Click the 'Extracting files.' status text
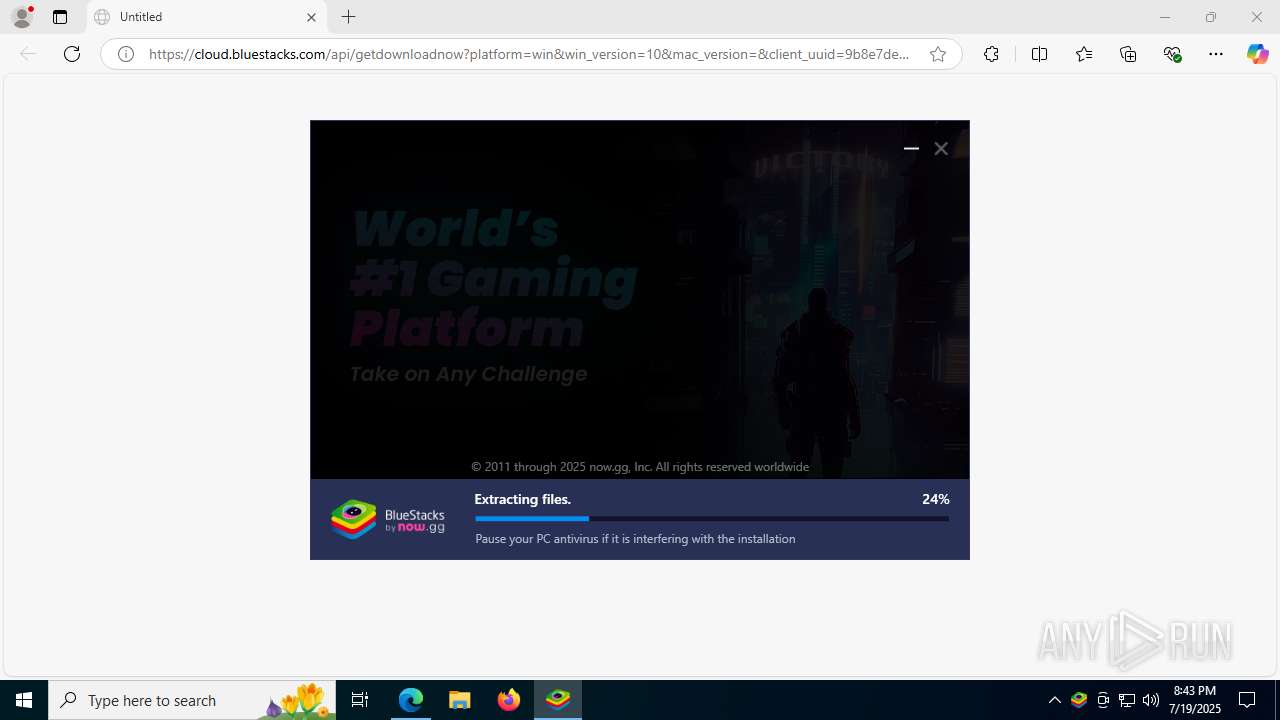 pos(522,499)
